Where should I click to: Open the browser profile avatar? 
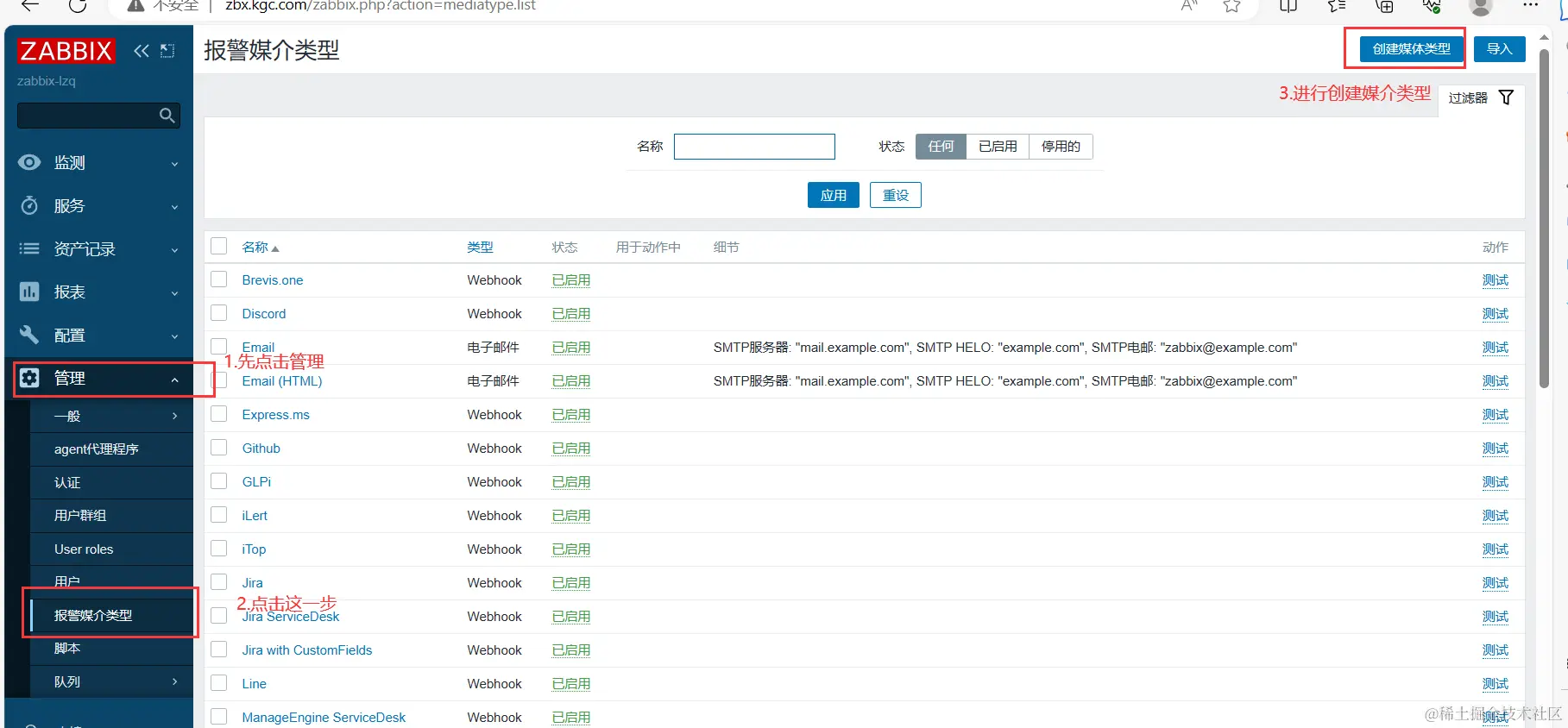1481,5
